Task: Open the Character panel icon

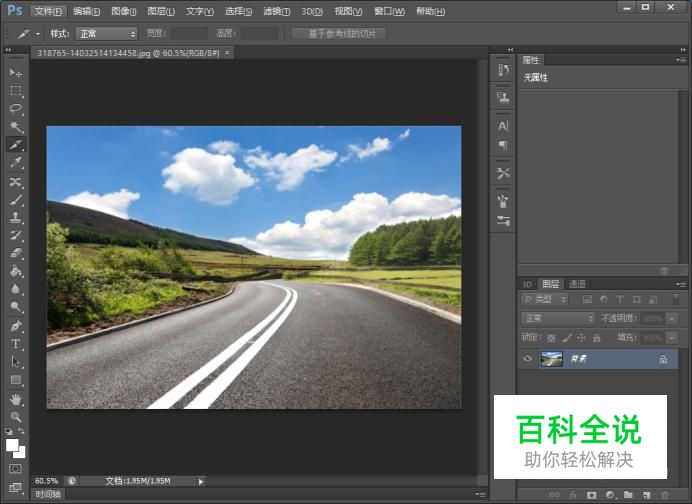Action: coord(503,126)
